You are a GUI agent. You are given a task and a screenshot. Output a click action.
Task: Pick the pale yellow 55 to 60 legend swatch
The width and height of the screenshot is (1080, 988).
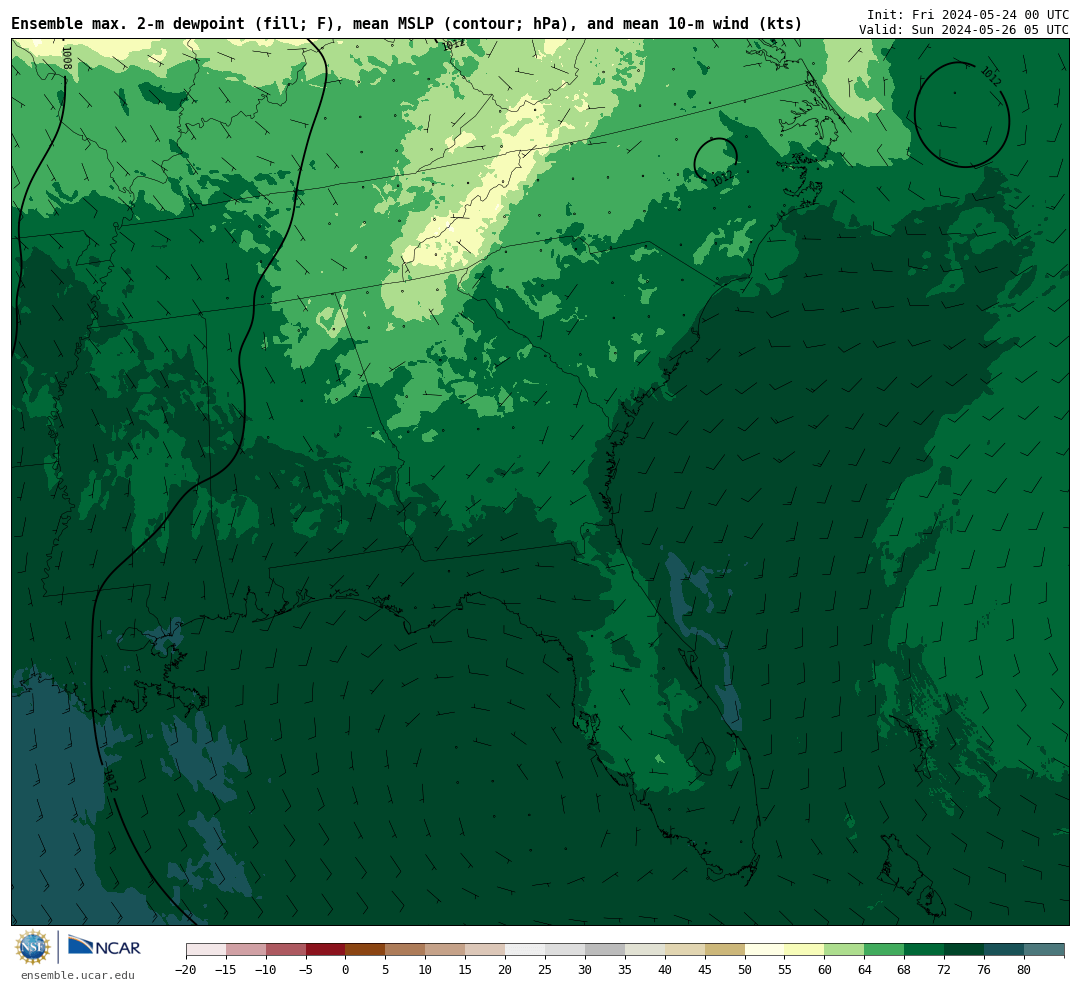(x=804, y=950)
